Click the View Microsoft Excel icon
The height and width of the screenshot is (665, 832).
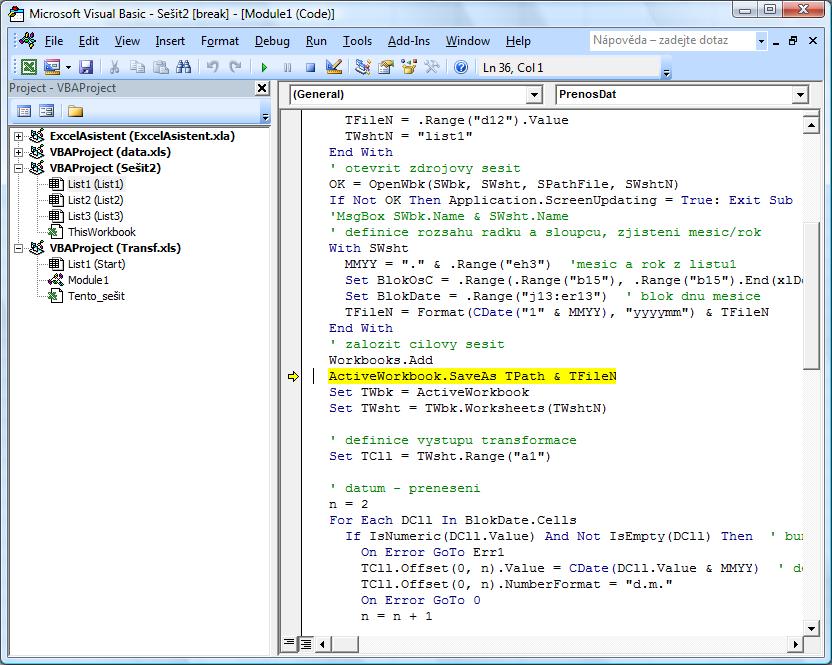30,67
